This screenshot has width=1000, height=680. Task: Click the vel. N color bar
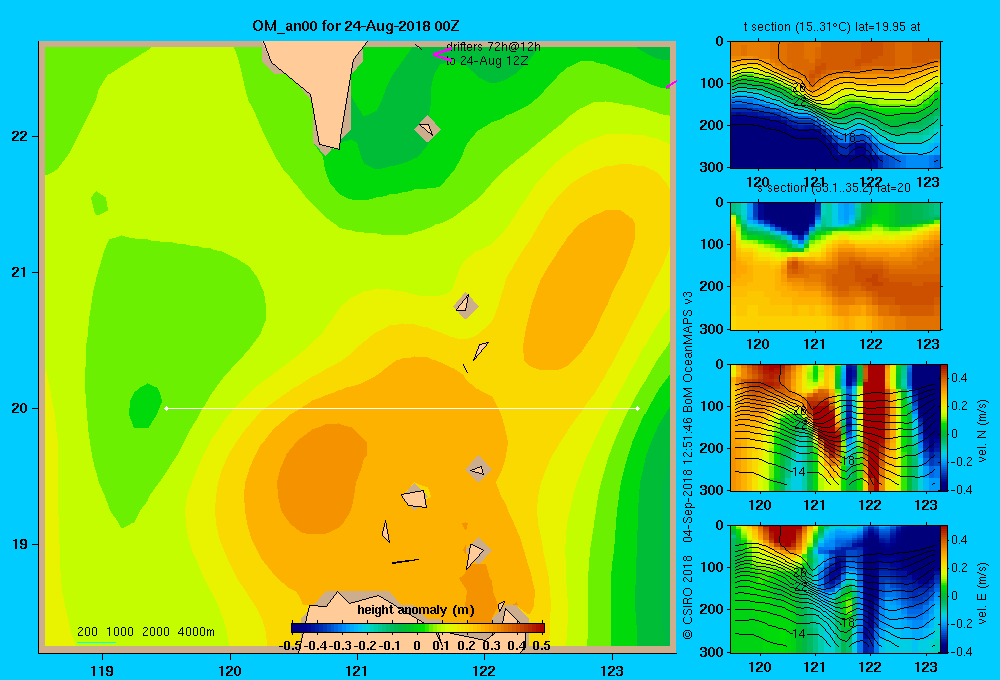(x=945, y=427)
